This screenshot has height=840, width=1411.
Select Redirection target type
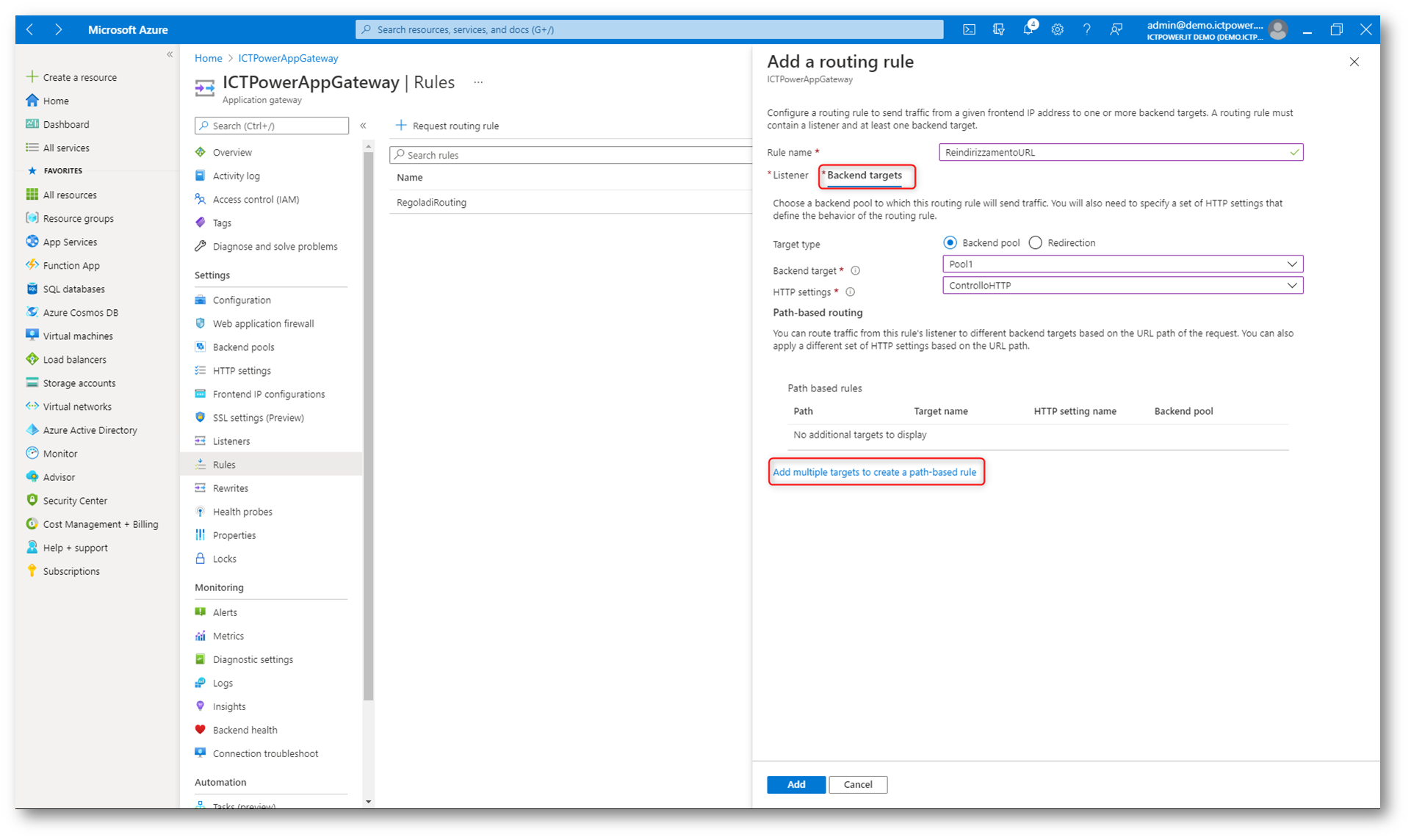click(1035, 242)
